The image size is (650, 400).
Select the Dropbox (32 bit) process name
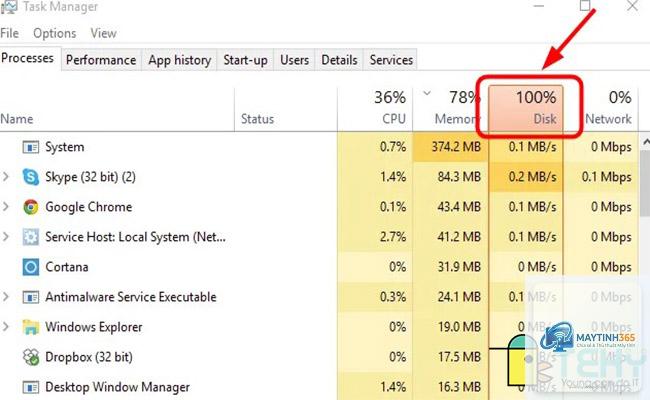coord(89,357)
